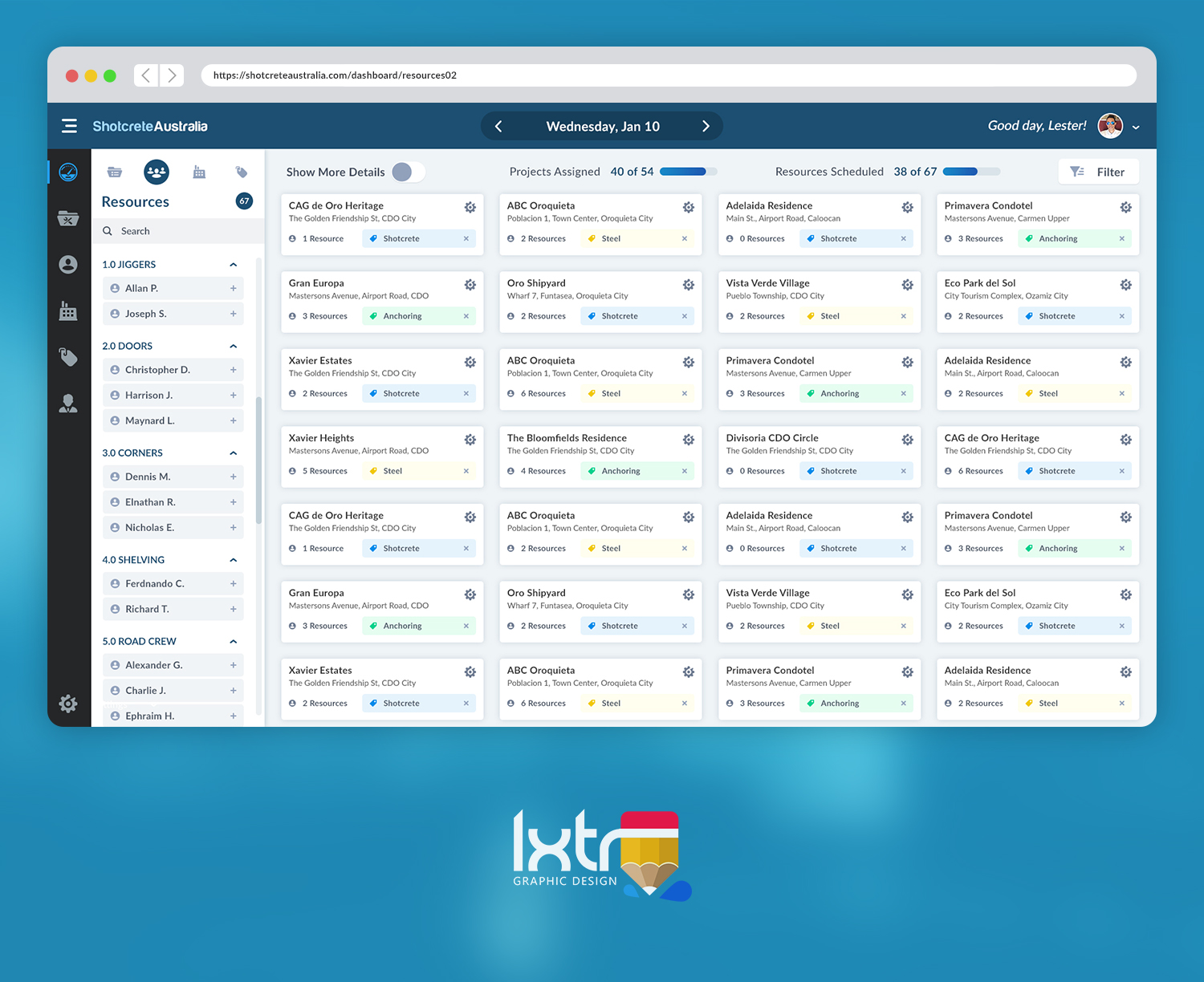Collapse the 4.0 SHELVING group
The width and height of the screenshot is (1204, 982).
point(234,560)
